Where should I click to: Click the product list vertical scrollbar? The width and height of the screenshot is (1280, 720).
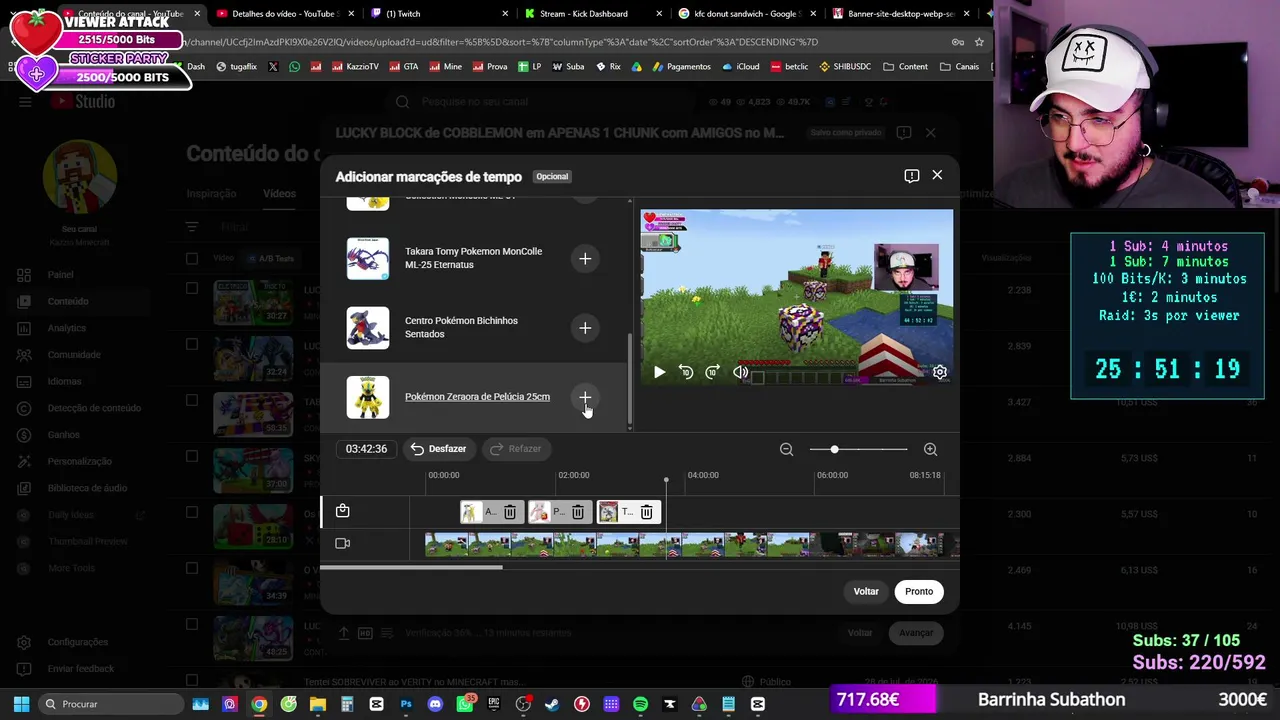point(629,378)
